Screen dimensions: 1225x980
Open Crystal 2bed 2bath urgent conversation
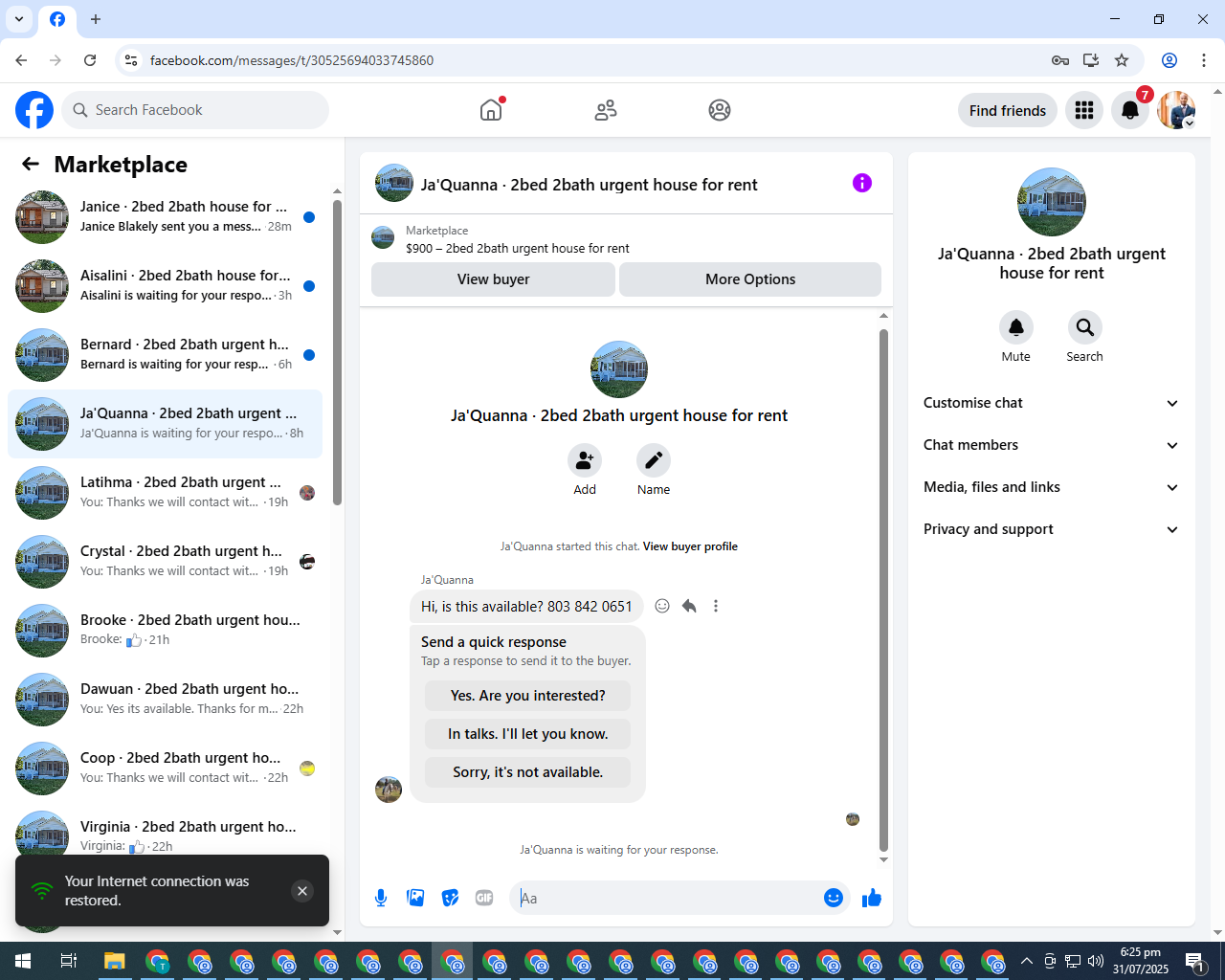pos(165,562)
